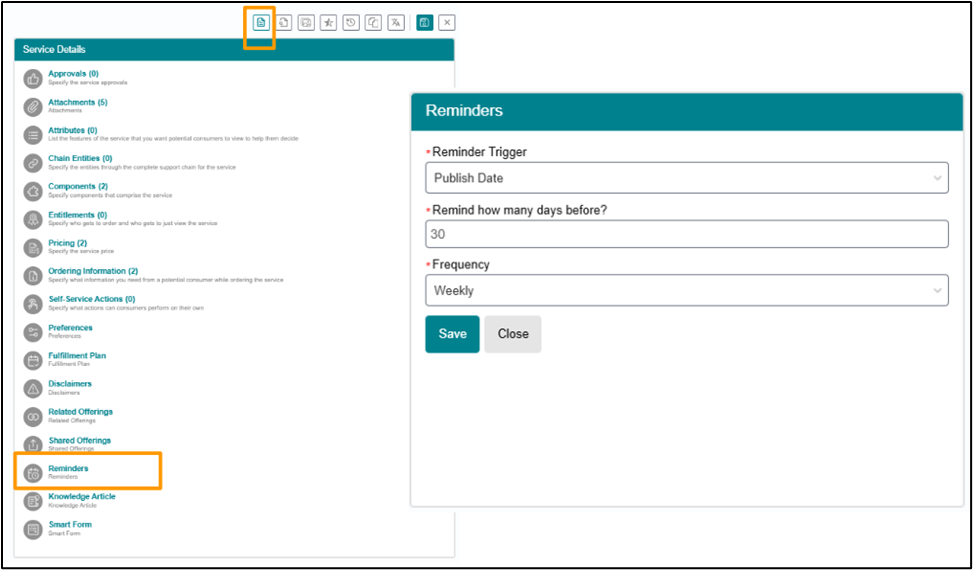This screenshot has height=570, width=973.
Task: Click the Save button in Reminders
Action: (x=452, y=334)
